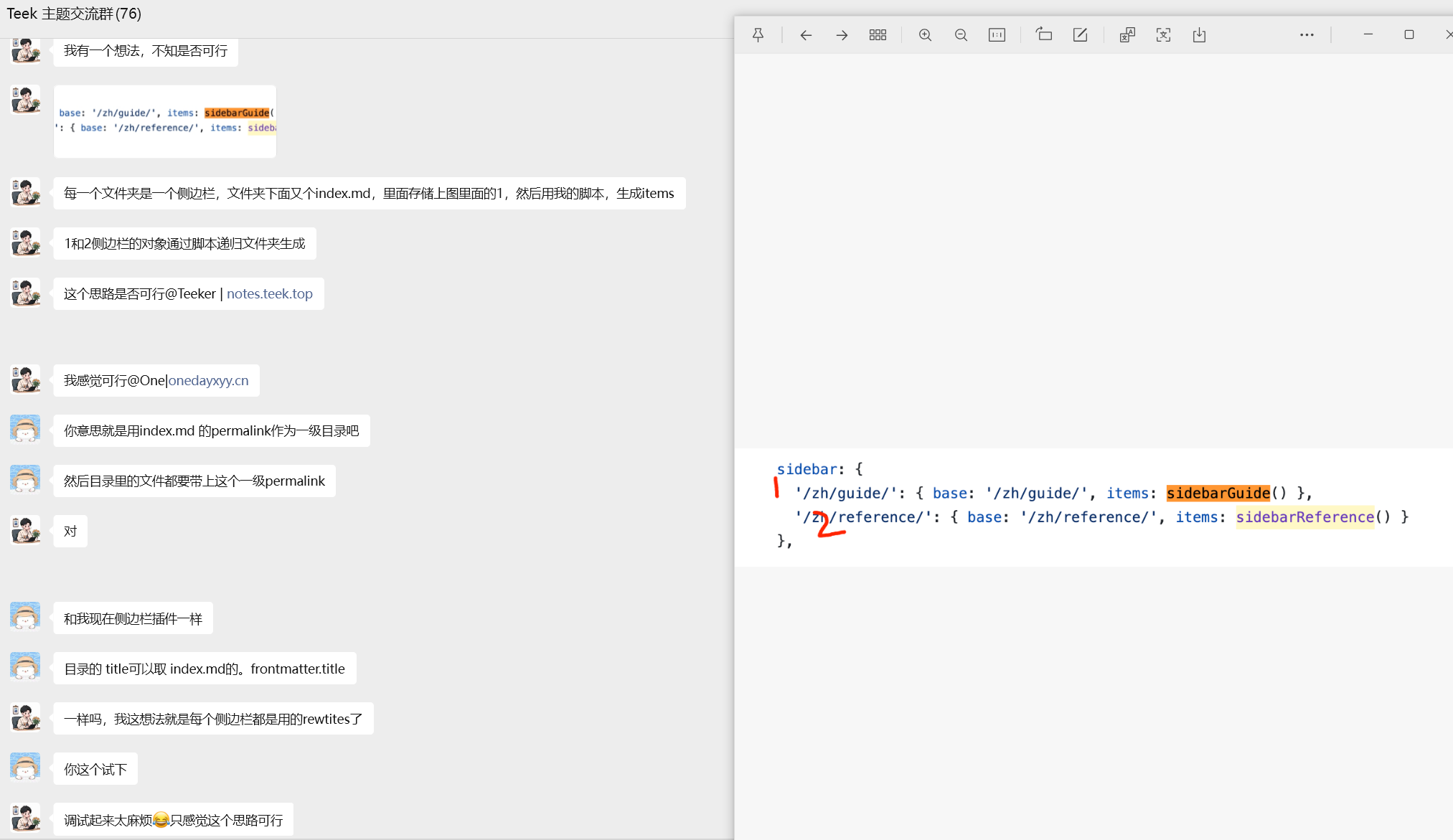Screen dimensions: 1453x840
Task: Maximize the image viewer window
Action: 1409,35
